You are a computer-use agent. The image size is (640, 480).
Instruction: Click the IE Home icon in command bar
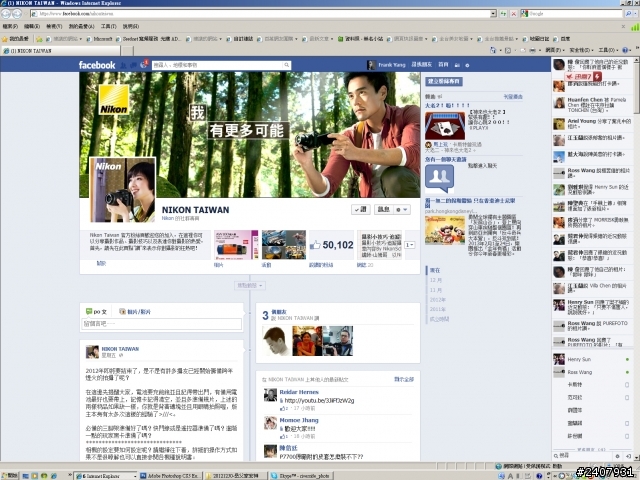click(x=493, y=50)
